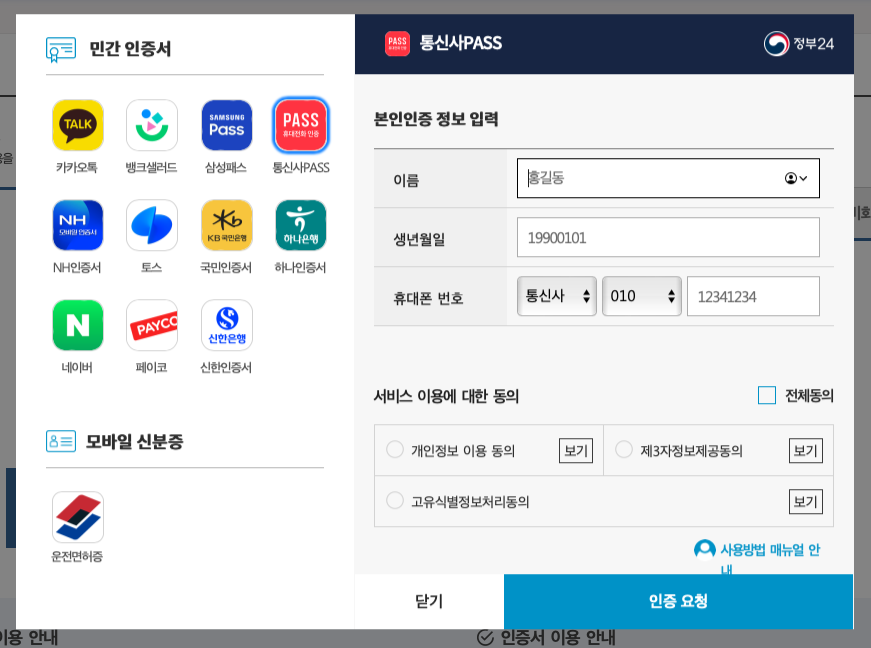Viewport: 871px width, 648px height.
Task: Choose the 신한인증서 icon
Action: [x=227, y=325]
